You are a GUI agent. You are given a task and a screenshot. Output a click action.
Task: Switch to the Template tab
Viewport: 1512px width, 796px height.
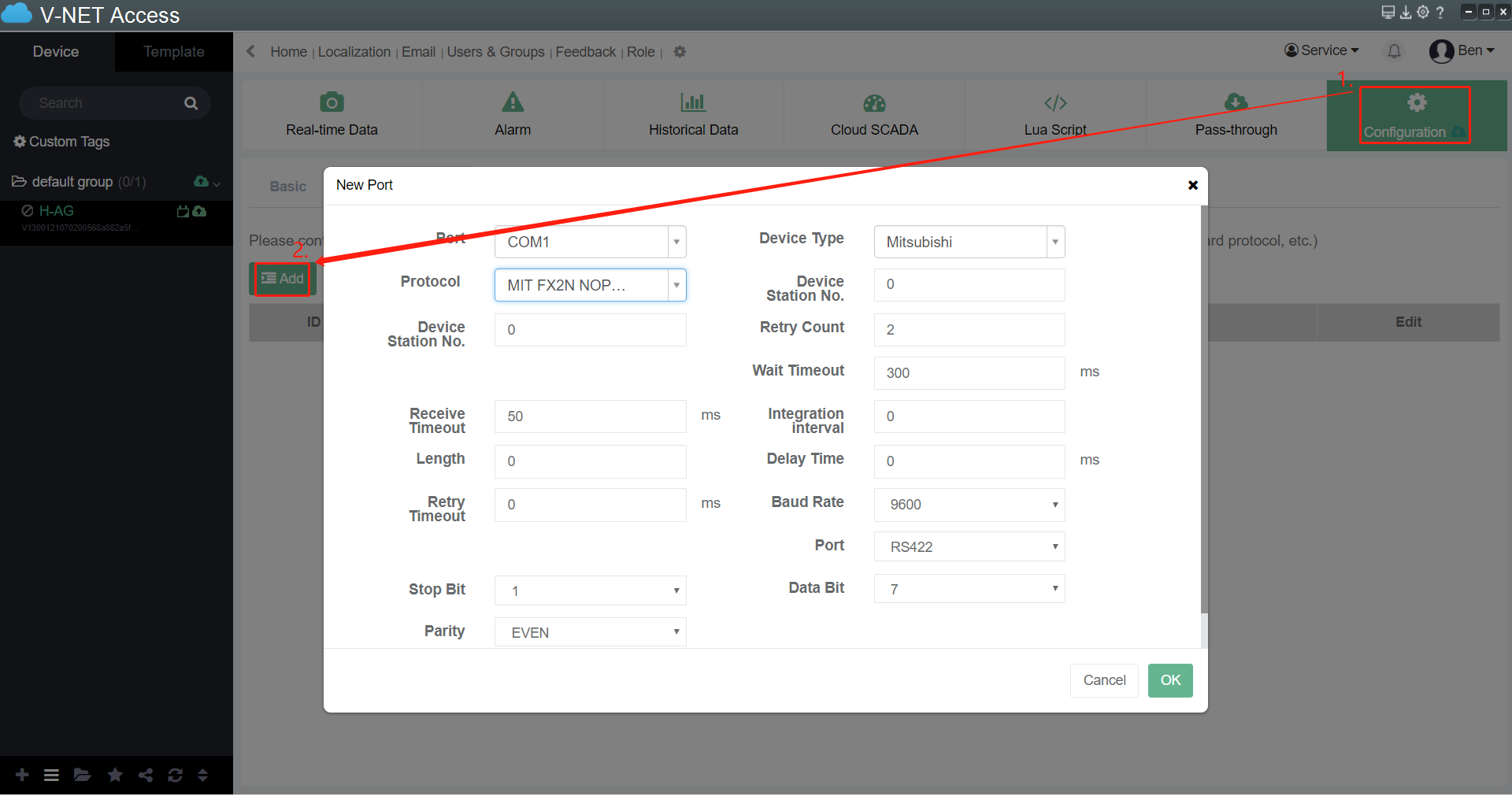173,52
